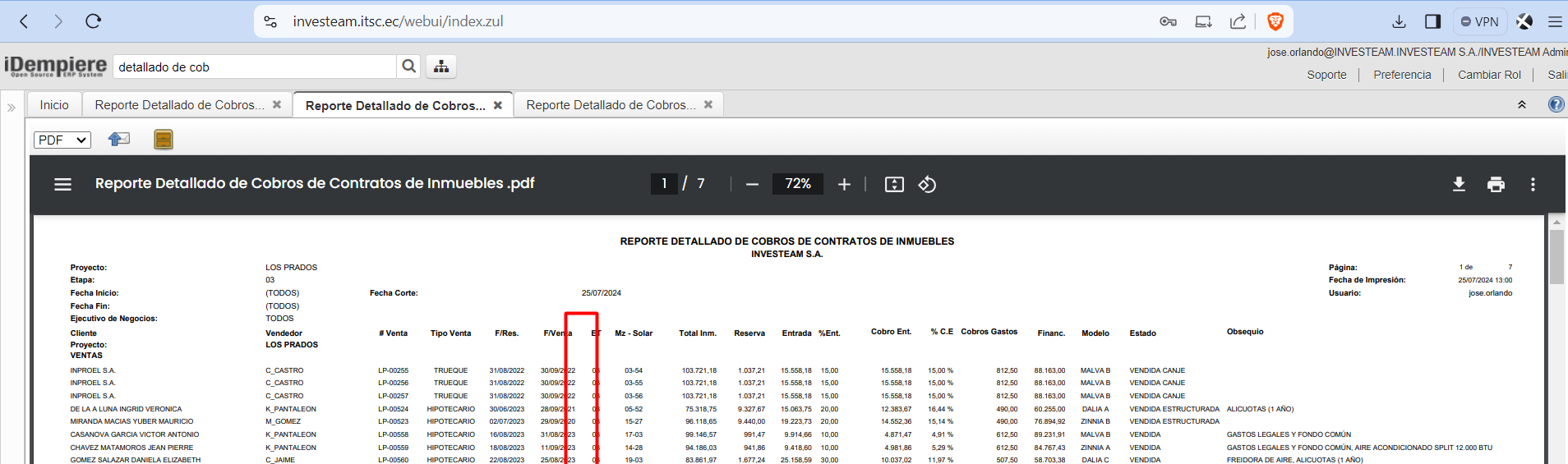Screen dimensions: 1568x464
Task: Click fit to page icon
Action: tap(894, 184)
